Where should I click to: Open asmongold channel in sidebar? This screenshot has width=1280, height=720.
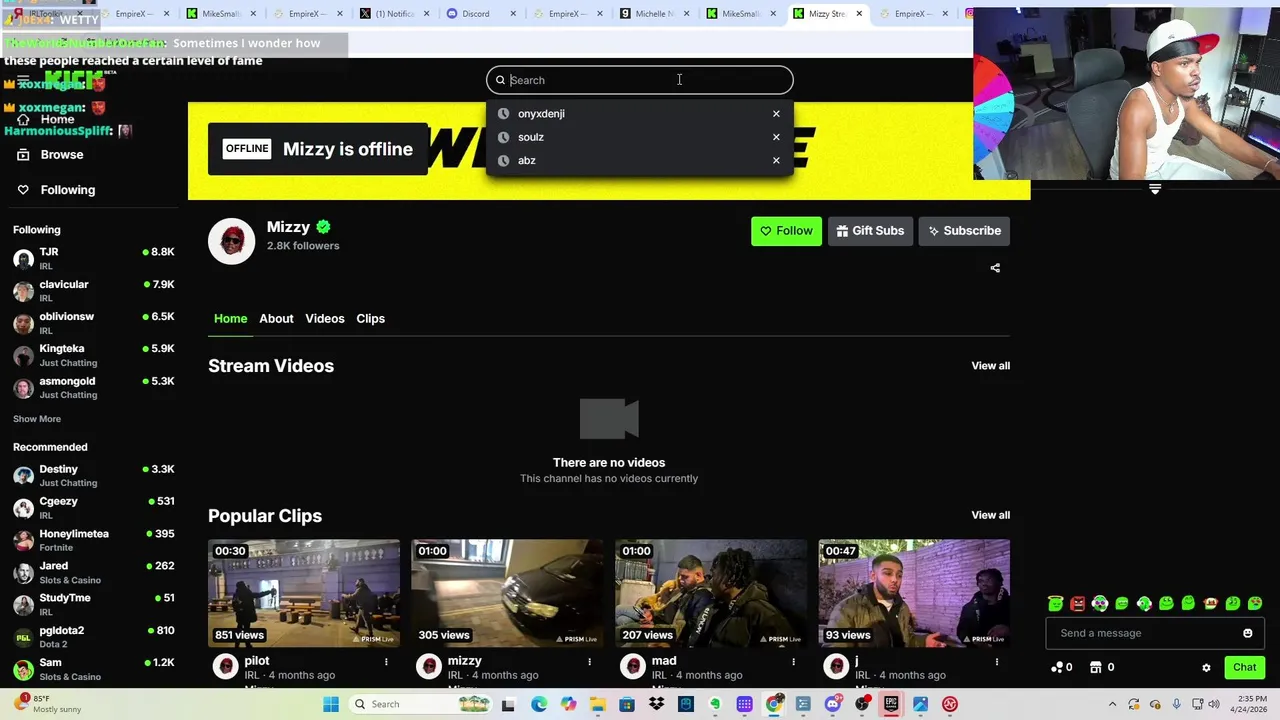94,388
